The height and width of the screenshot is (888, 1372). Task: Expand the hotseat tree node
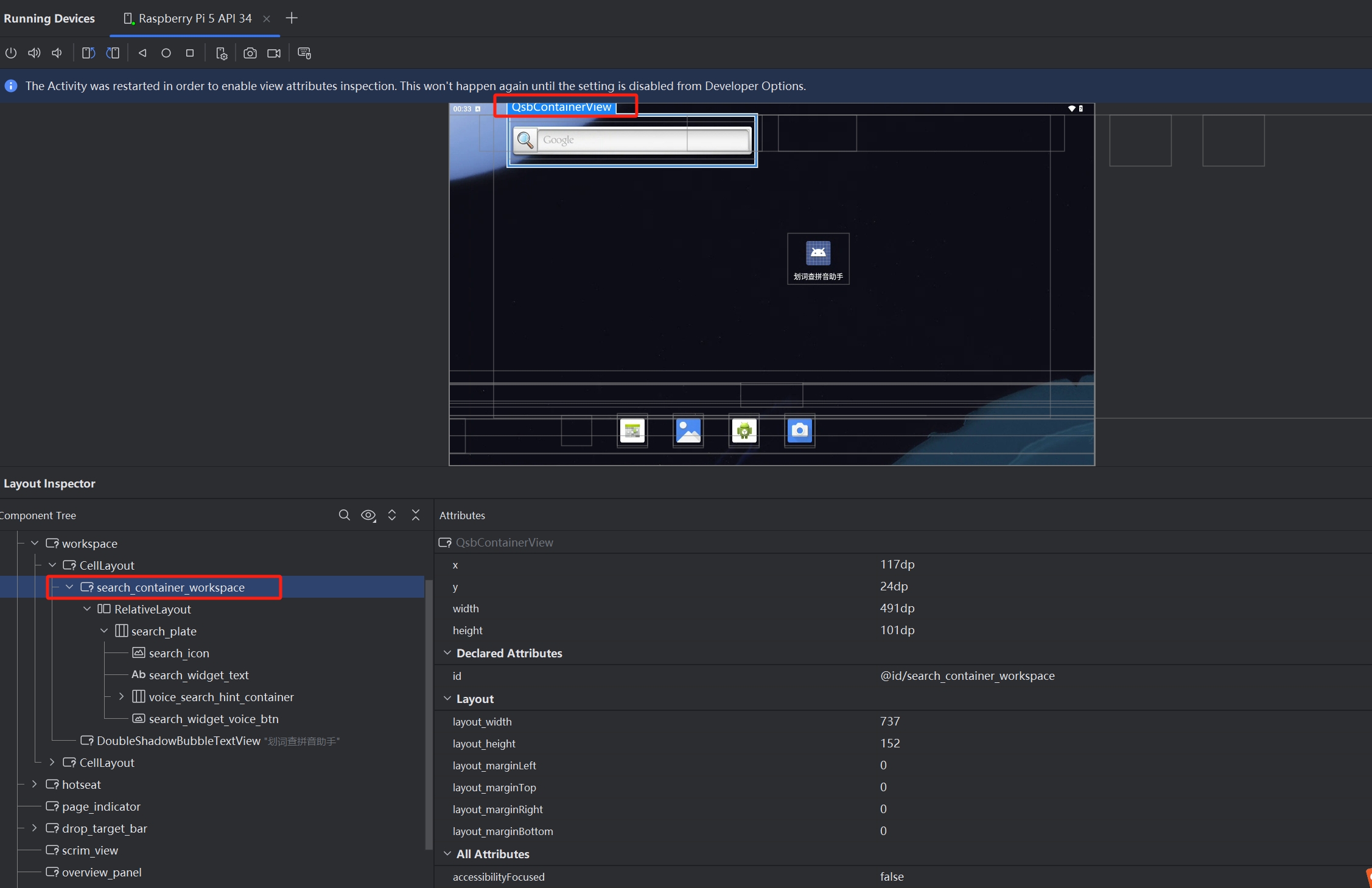(x=35, y=784)
